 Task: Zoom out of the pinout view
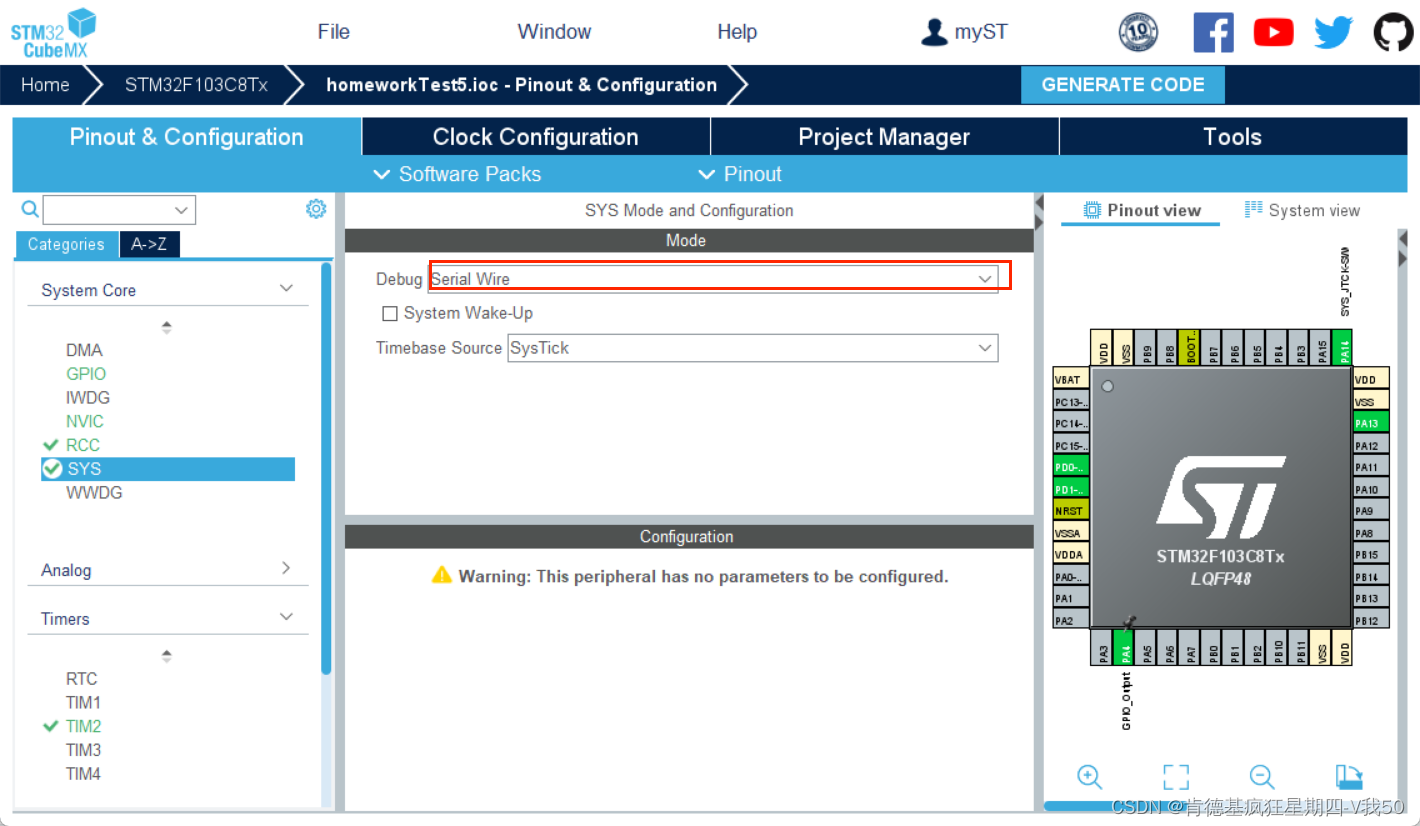point(1262,776)
